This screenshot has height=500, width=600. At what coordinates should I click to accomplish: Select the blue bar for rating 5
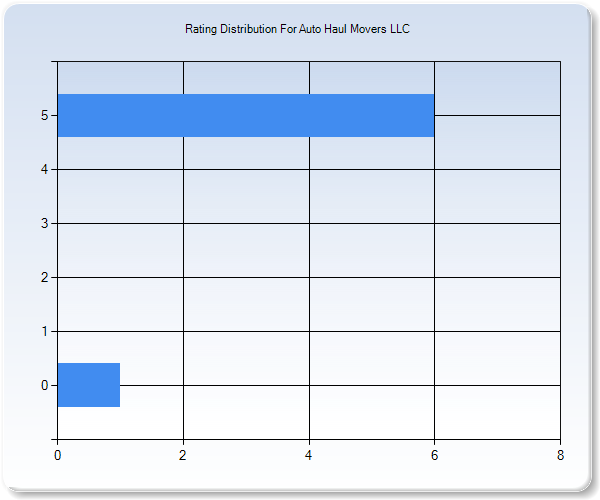(246, 115)
